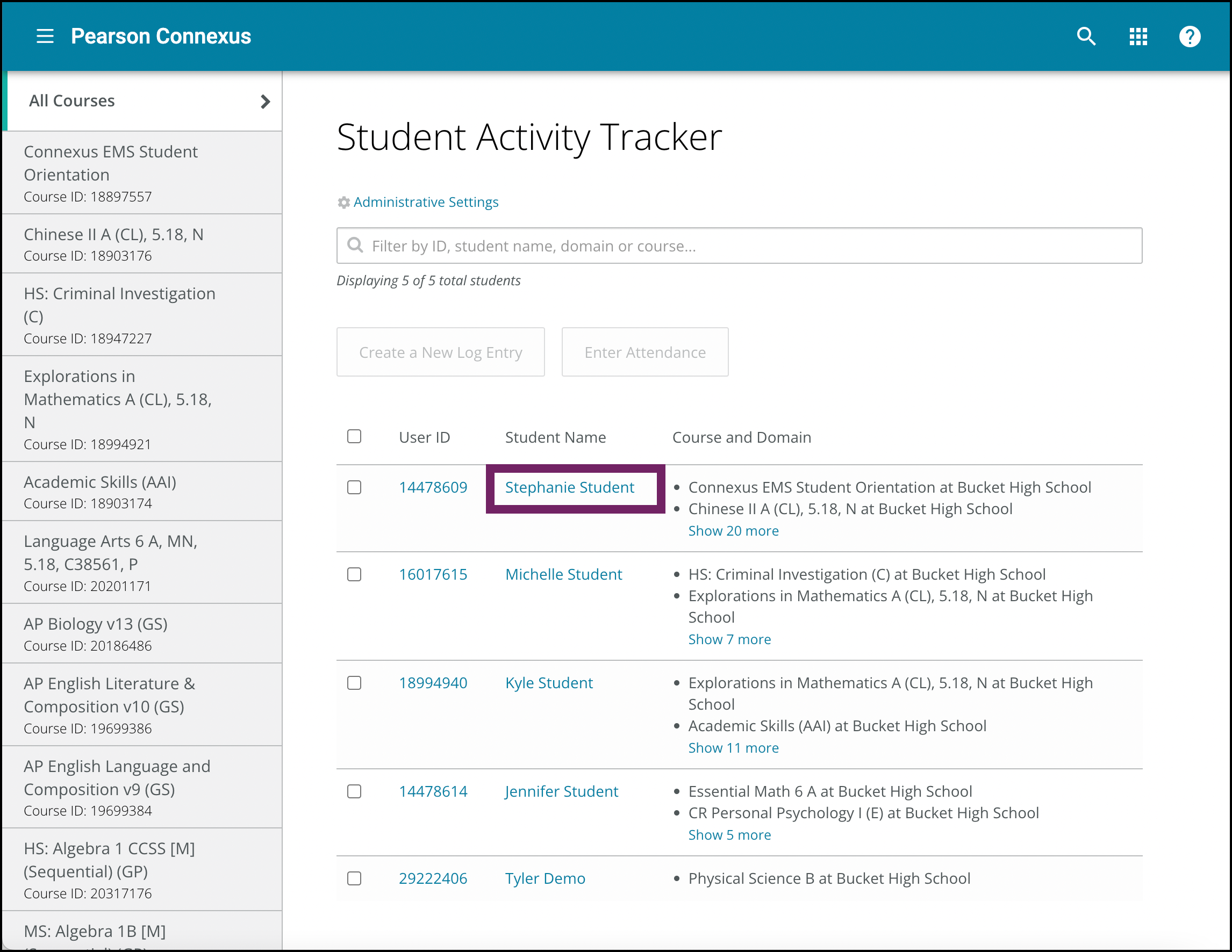Open Tyler Demo's name link
The width and height of the screenshot is (1232, 952).
[x=545, y=878]
